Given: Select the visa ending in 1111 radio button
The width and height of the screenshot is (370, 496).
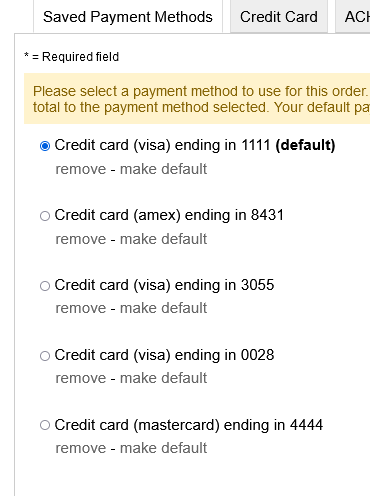Looking at the screenshot, I should click(x=45, y=146).
